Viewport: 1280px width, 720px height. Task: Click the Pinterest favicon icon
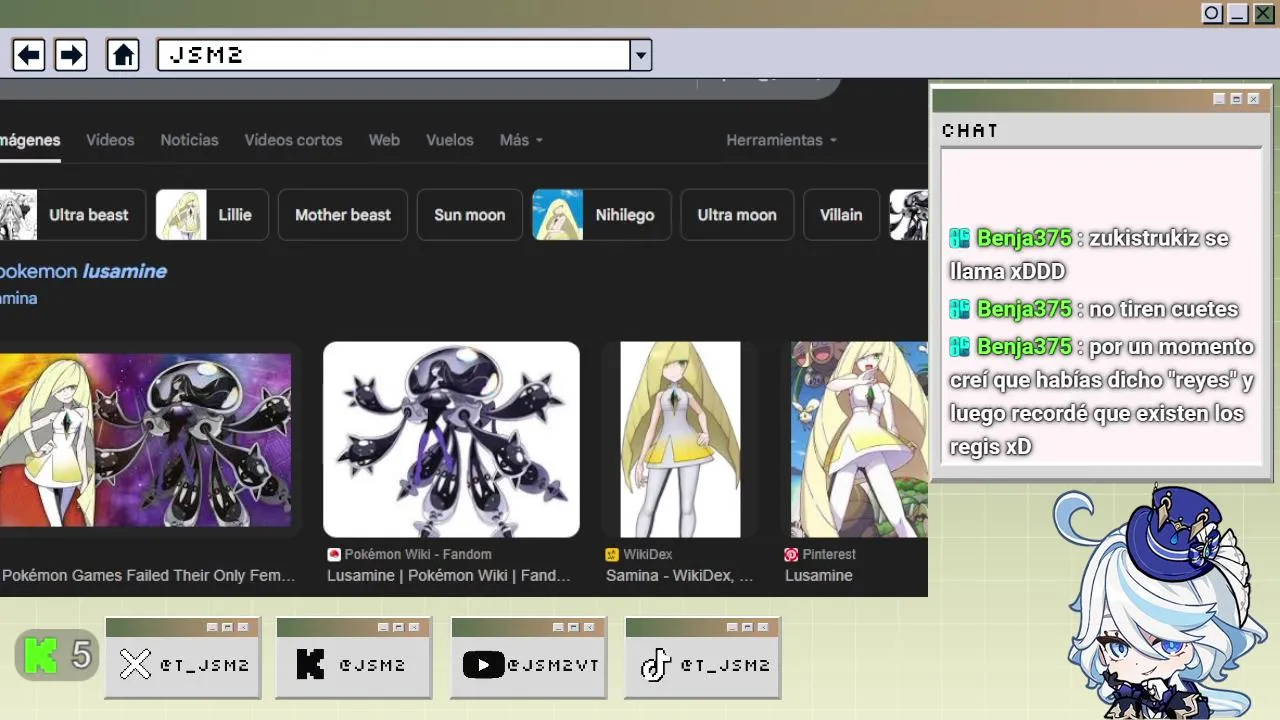point(791,554)
